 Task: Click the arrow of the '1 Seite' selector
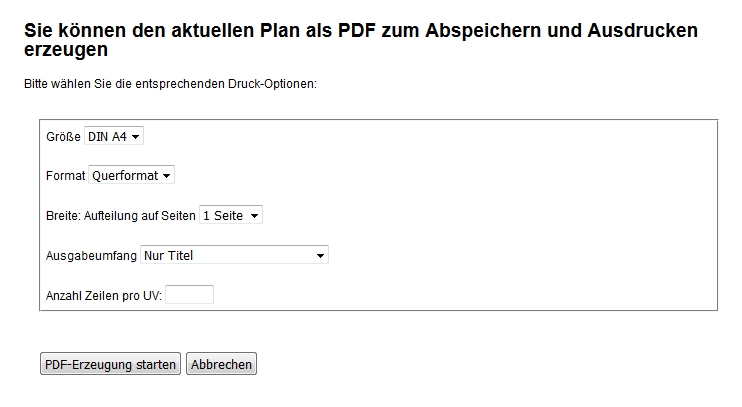click(254, 215)
